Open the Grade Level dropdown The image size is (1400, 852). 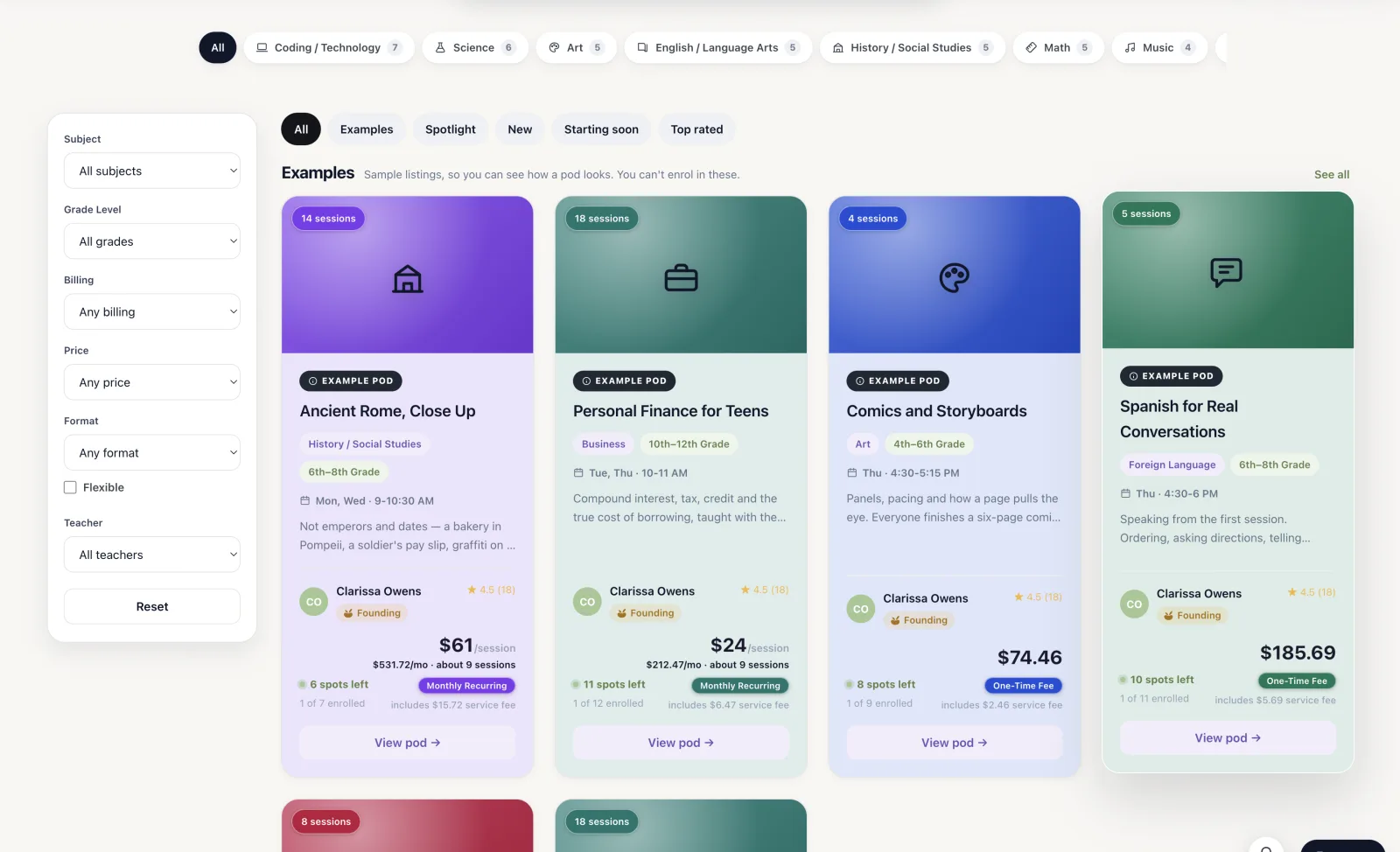152,241
